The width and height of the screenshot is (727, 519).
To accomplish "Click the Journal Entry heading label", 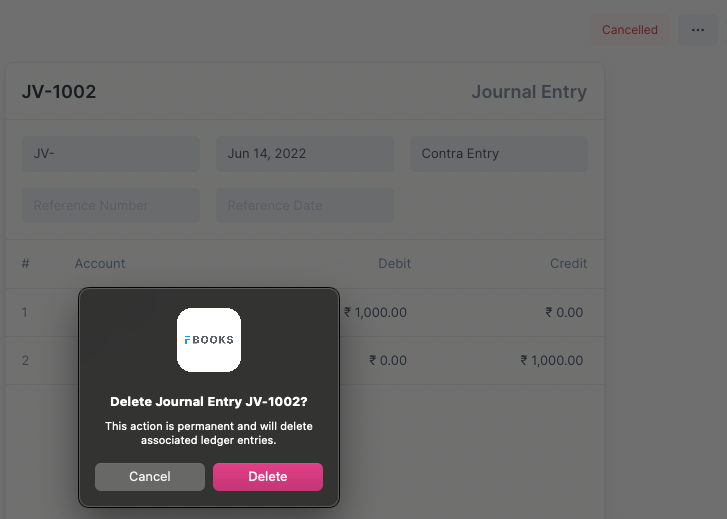I will tap(528, 92).
